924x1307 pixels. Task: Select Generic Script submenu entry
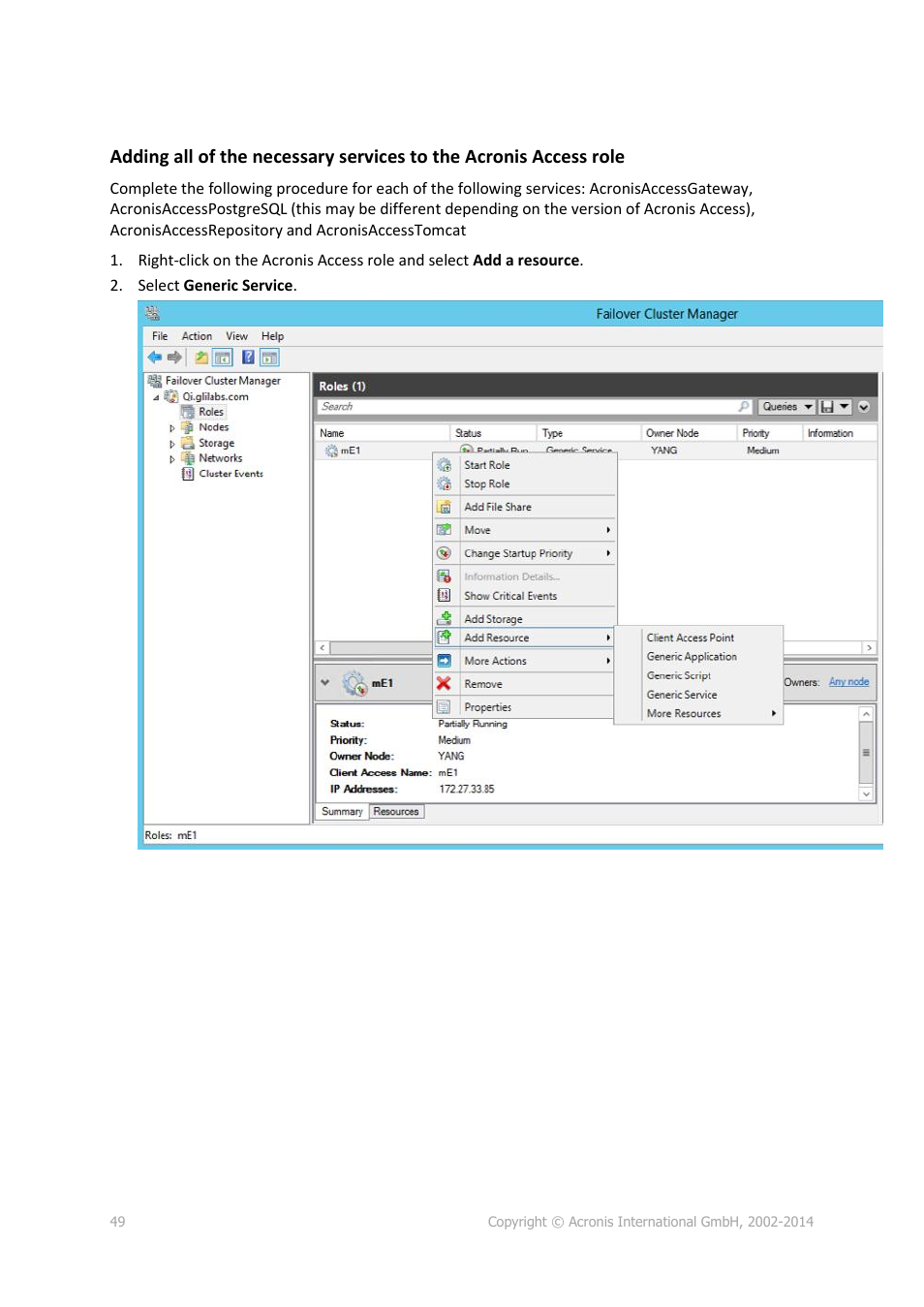pos(679,675)
